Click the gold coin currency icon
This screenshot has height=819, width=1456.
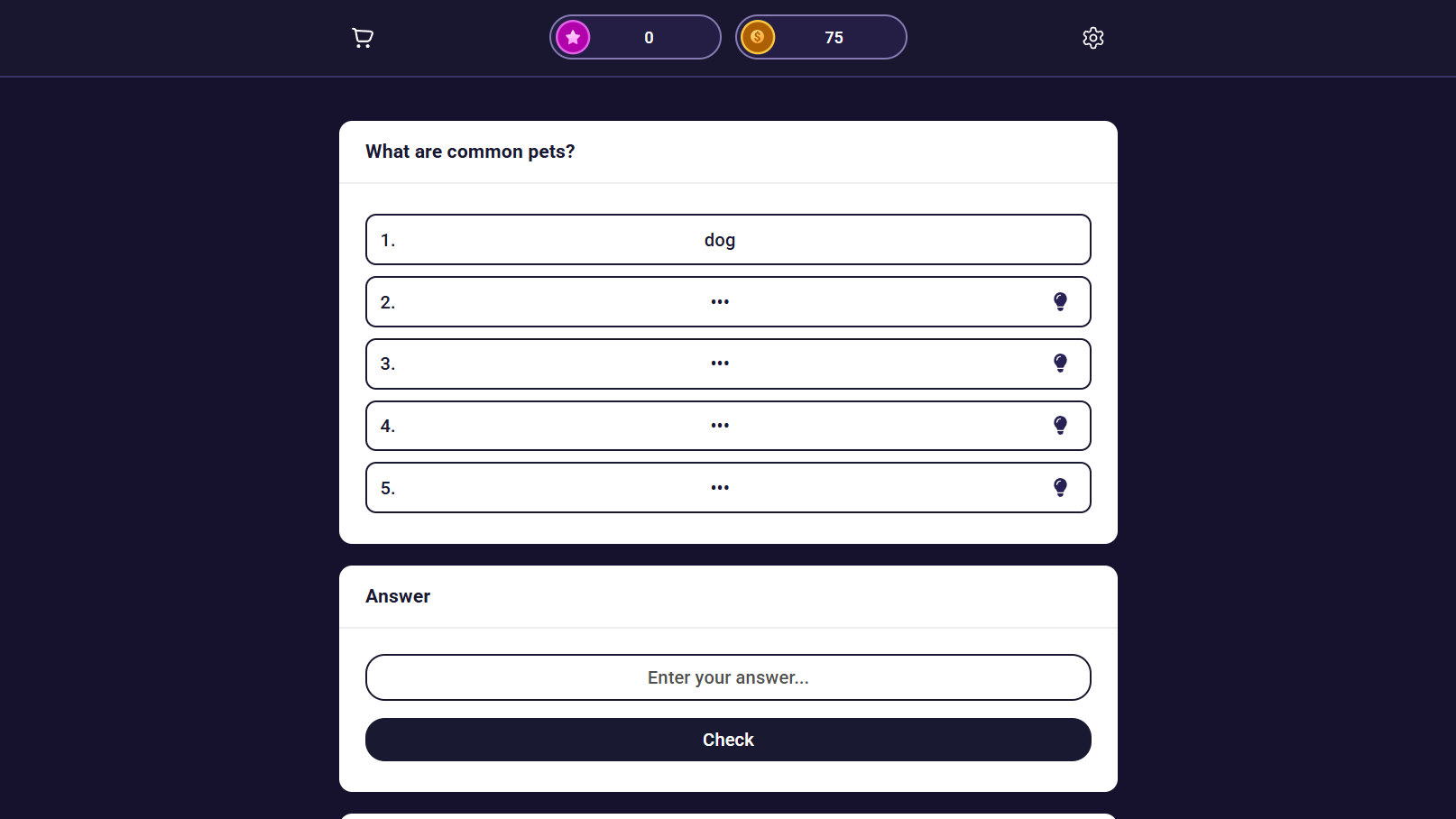pyautogui.click(x=759, y=37)
